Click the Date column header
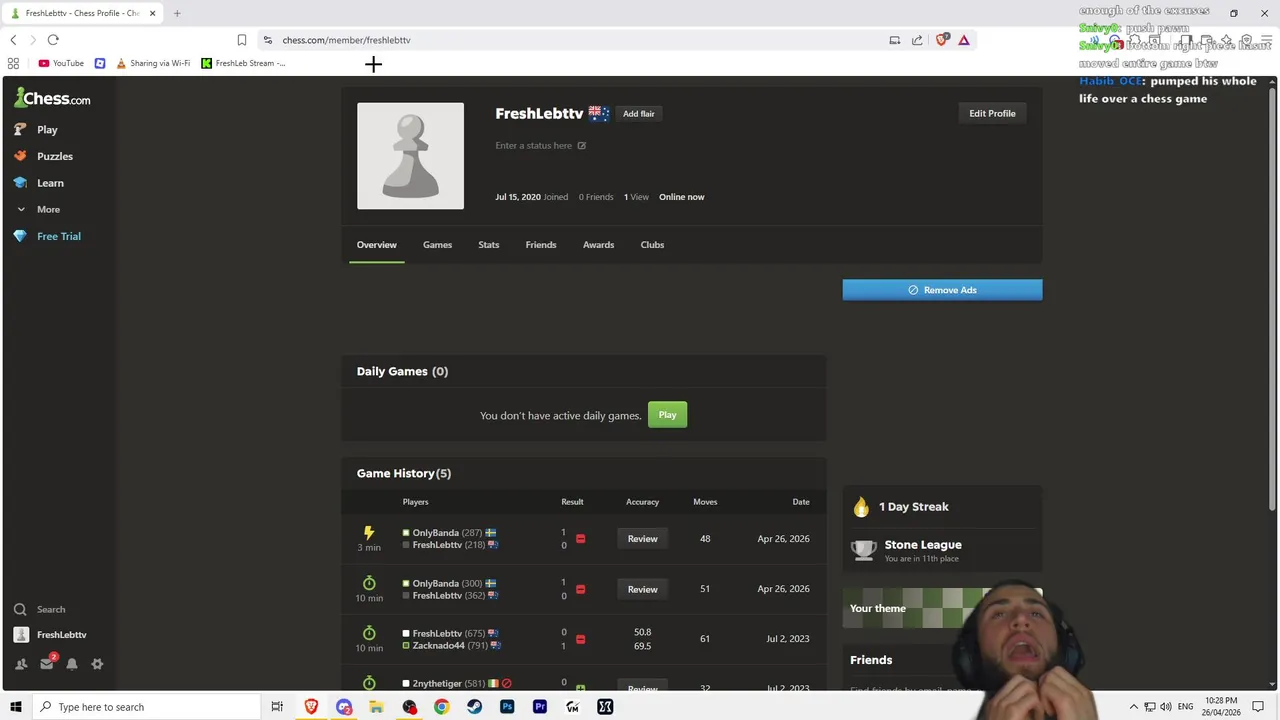 tap(801, 502)
